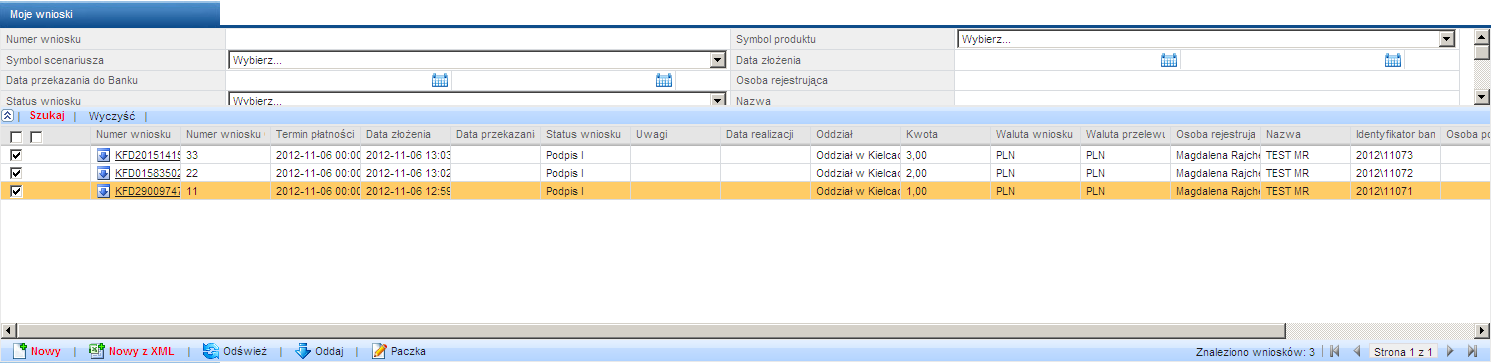Select the cell with amount 1,00

pyautogui.click(x=946, y=191)
